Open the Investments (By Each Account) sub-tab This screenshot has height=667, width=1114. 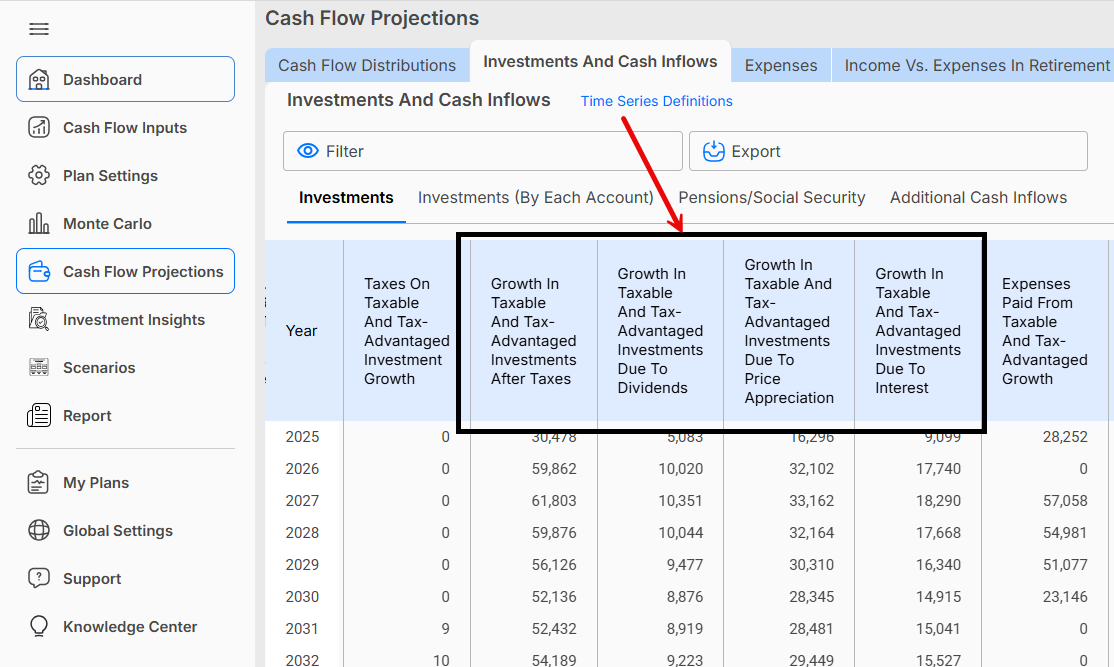coord(536,197)
